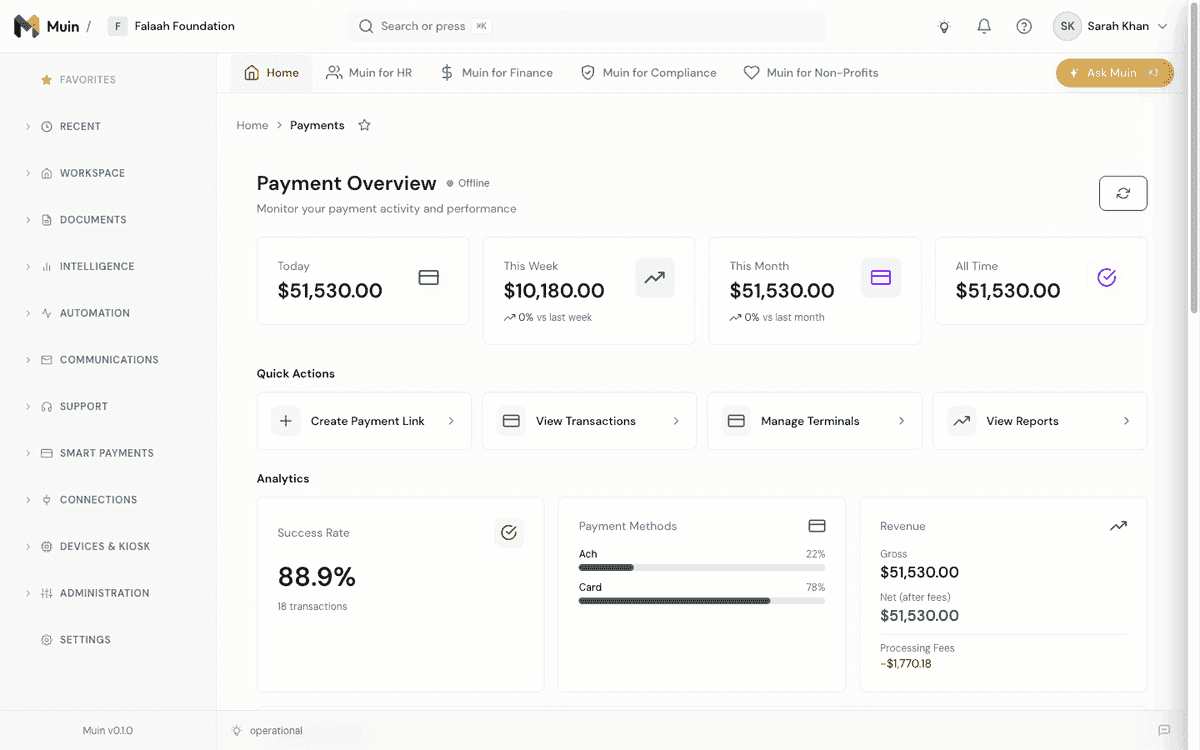Expand the Documents sidebar section

pyautogui.click(x=28, y=220)
